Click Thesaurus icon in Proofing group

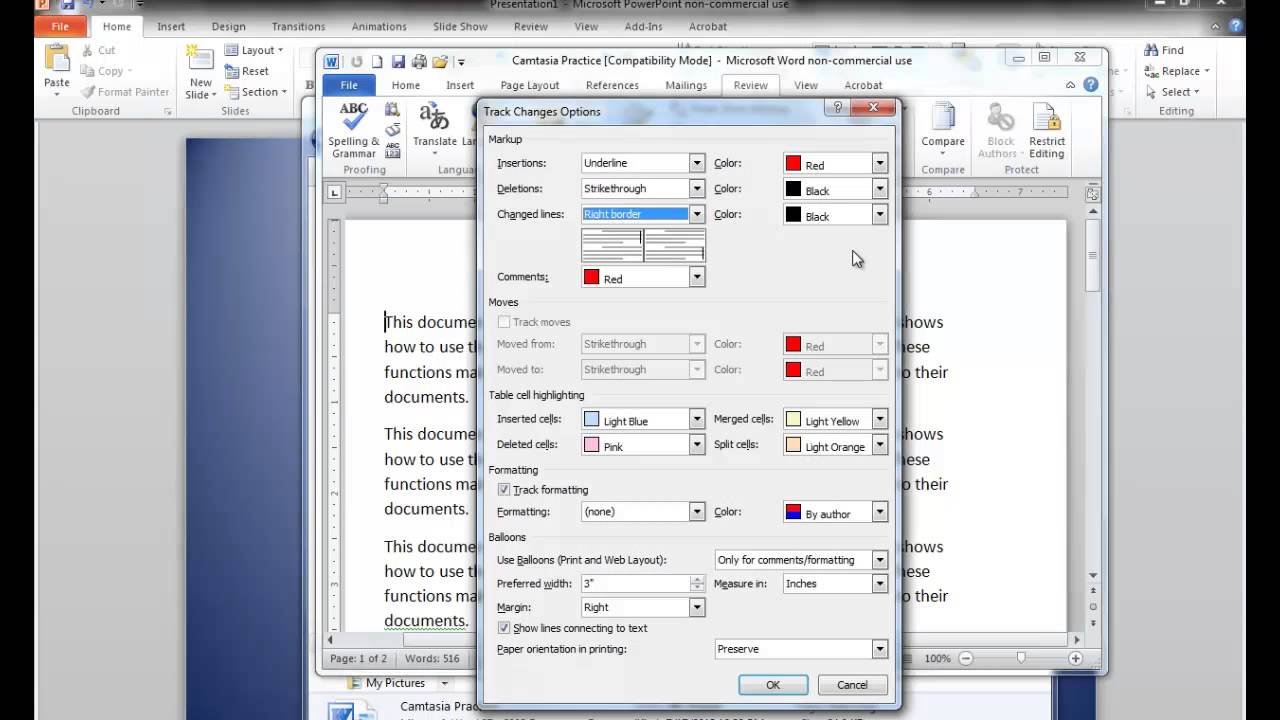coord(393,130)
